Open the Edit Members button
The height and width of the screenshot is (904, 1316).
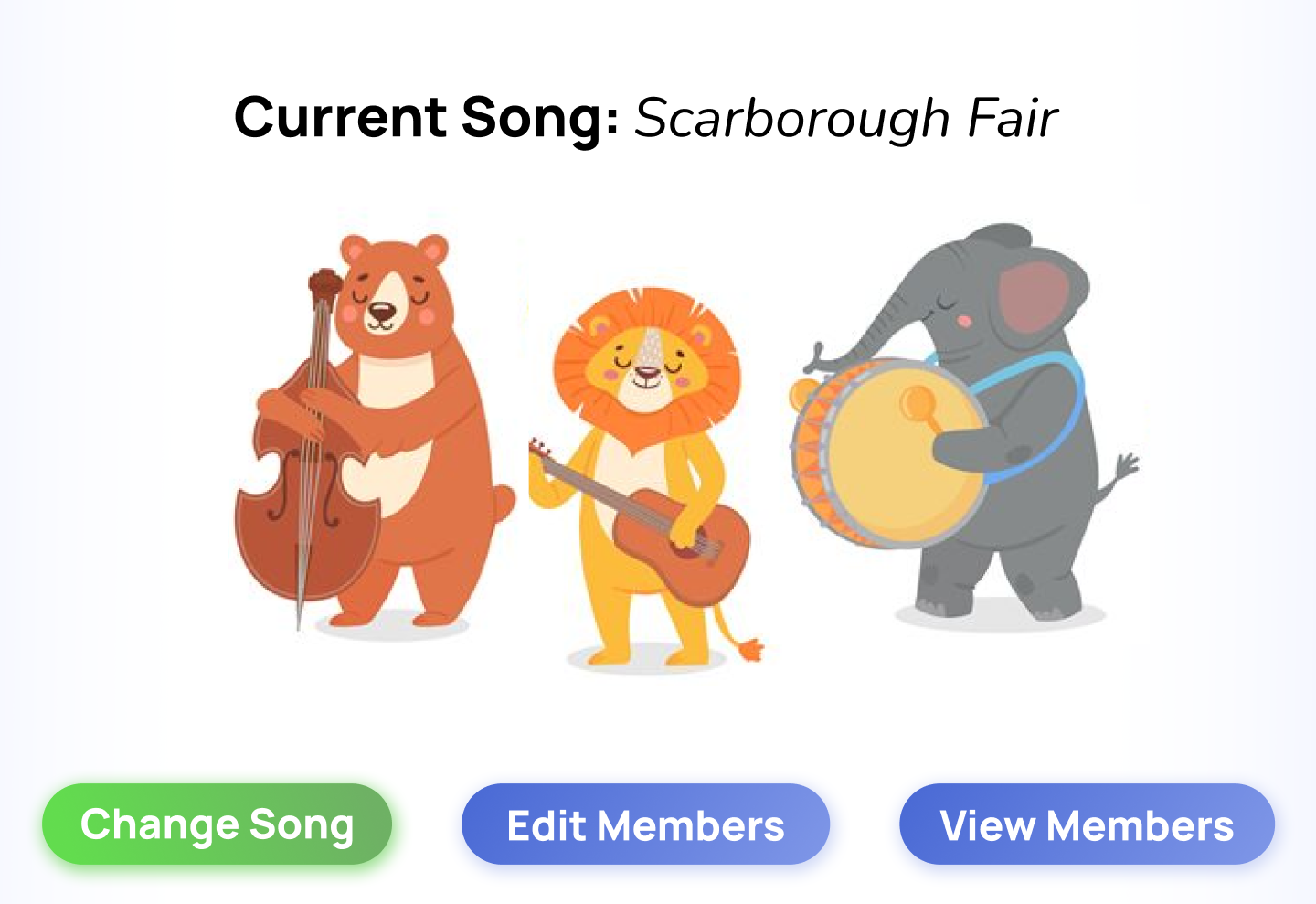click(x=645, y=824)
